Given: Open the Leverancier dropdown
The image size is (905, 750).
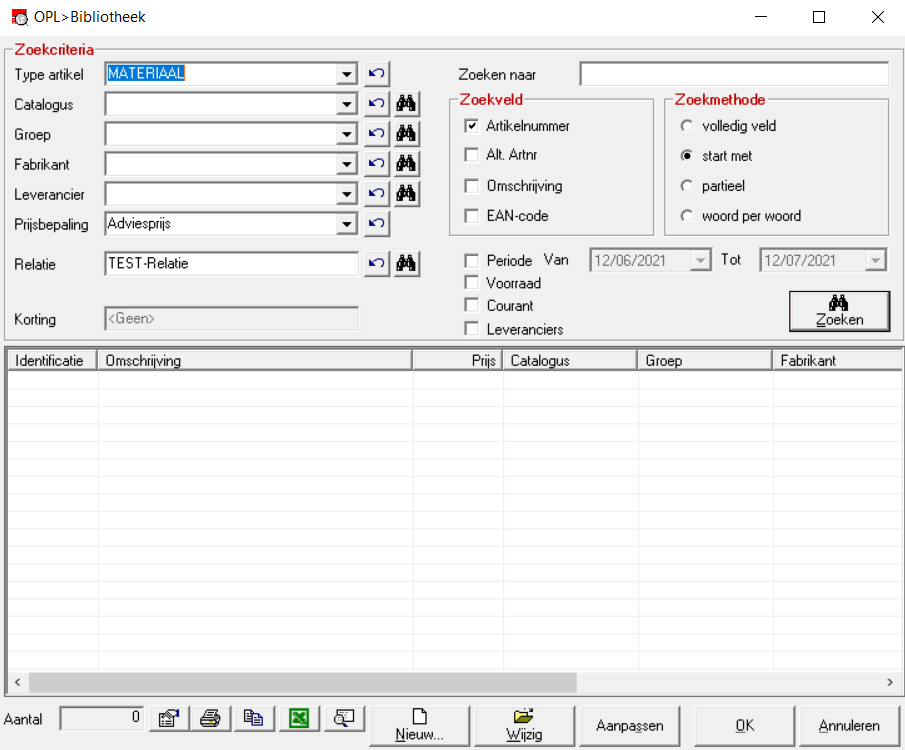Looking at the screenshot, I should click(346, 194).
